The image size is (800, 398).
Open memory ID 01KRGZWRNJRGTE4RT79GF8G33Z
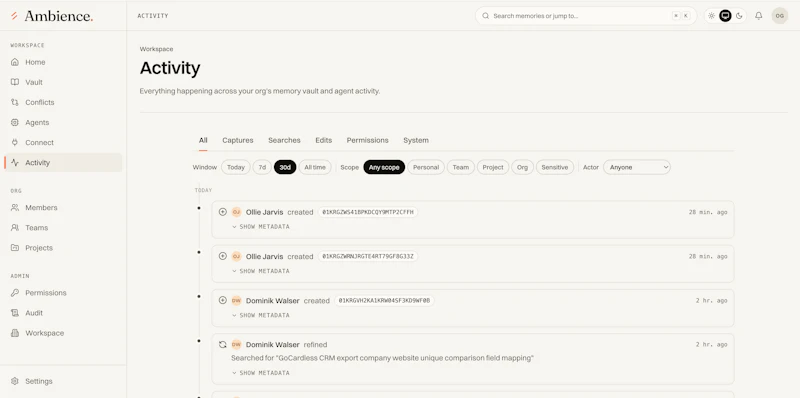(368, 257)
